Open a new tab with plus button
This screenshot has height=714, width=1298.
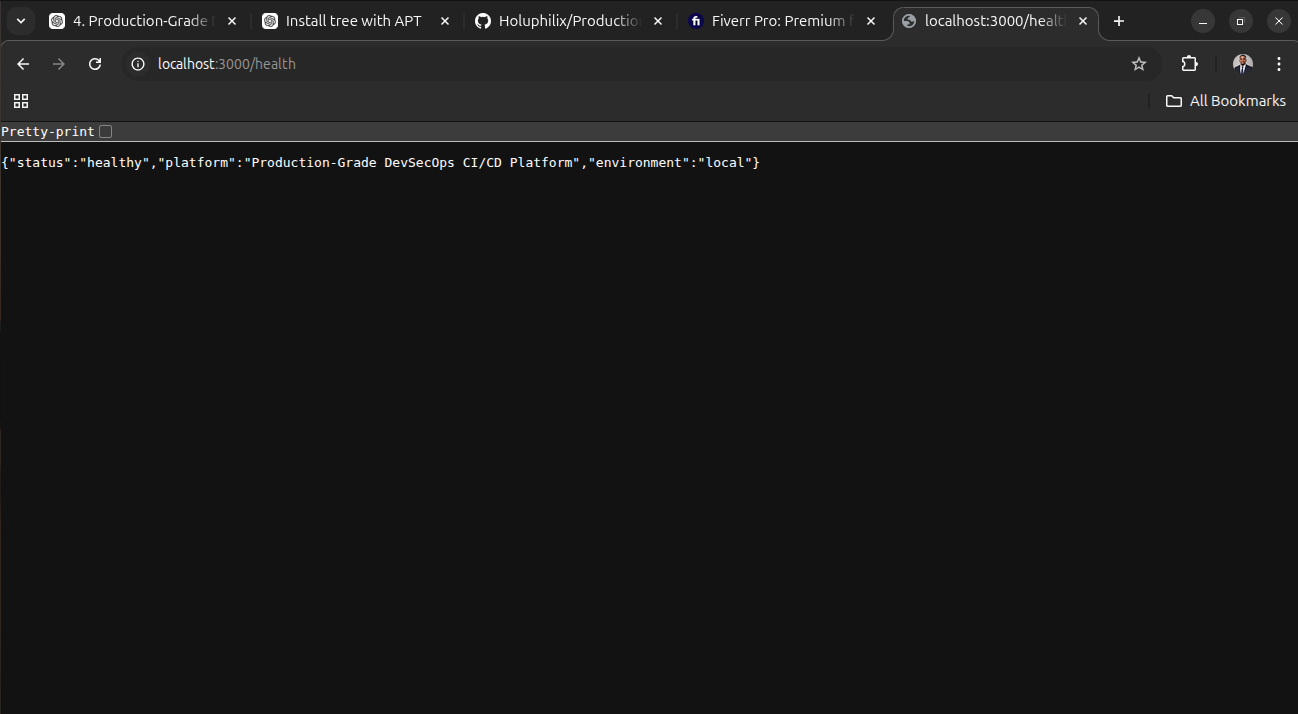point(1119,21)
